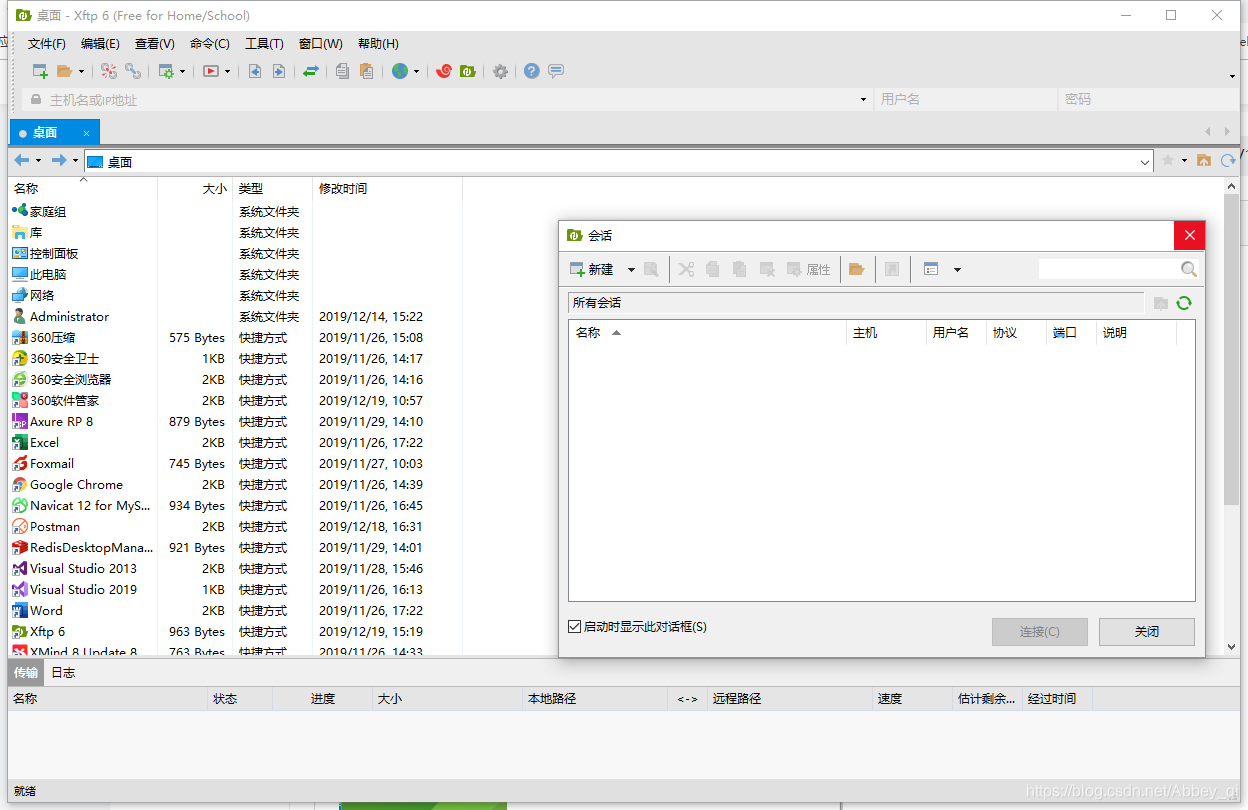Close the 桌面 tab with its x
Viewport: 1248px width, 810px height.
click(x=86, y=133)
